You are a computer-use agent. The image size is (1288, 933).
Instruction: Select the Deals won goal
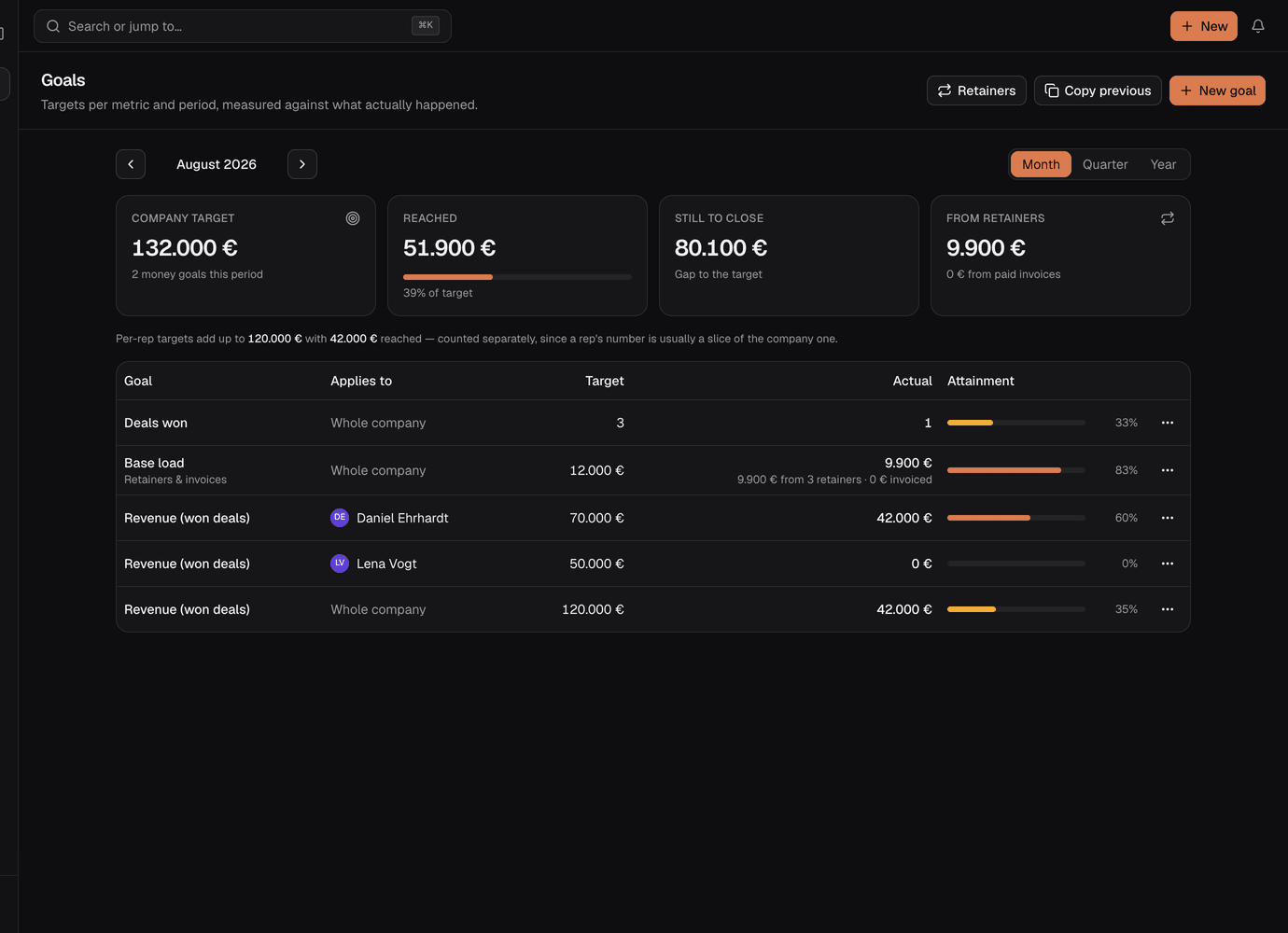point(156,423)
